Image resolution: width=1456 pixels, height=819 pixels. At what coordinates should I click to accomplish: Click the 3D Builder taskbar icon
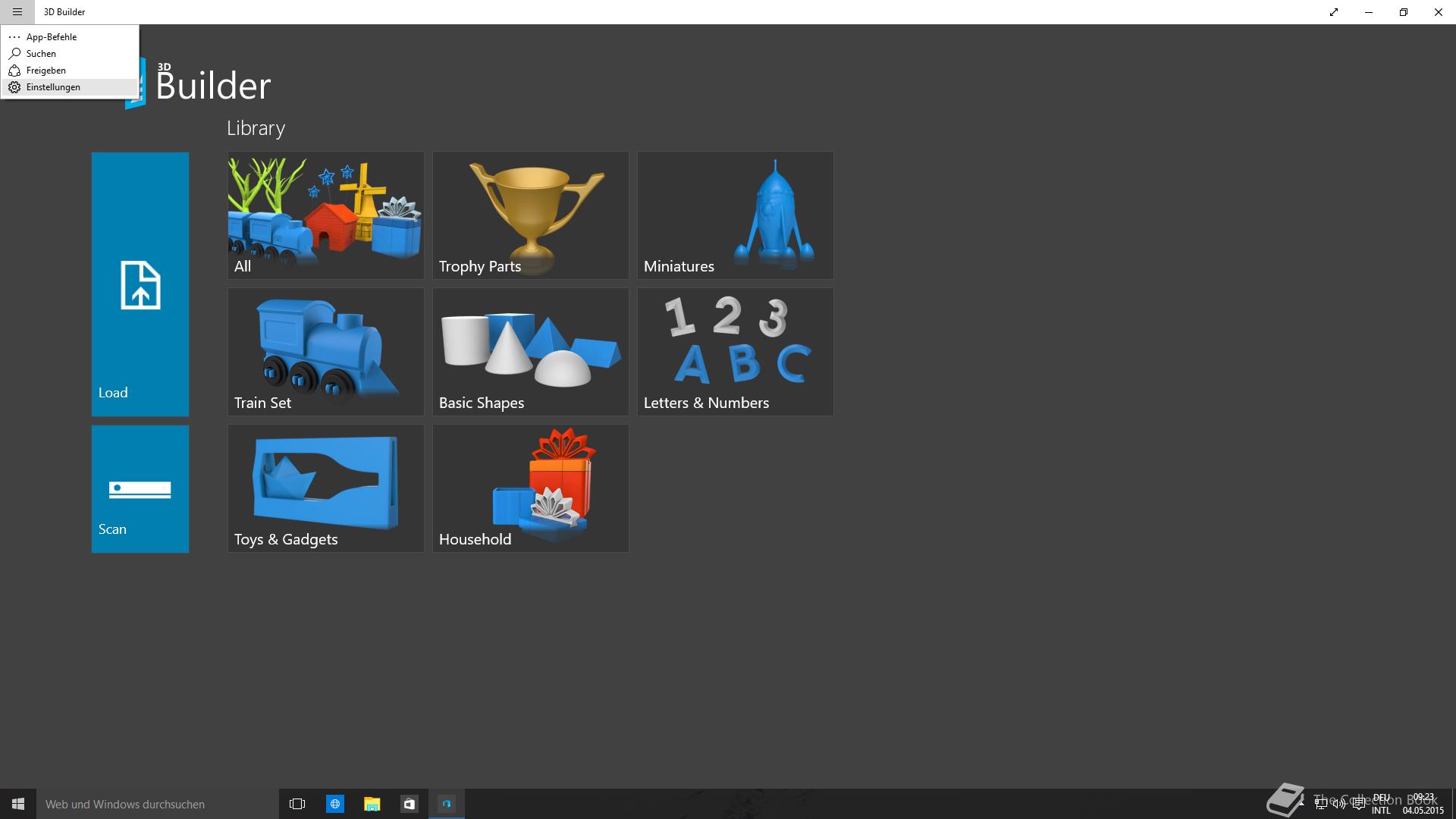[447, 804]
